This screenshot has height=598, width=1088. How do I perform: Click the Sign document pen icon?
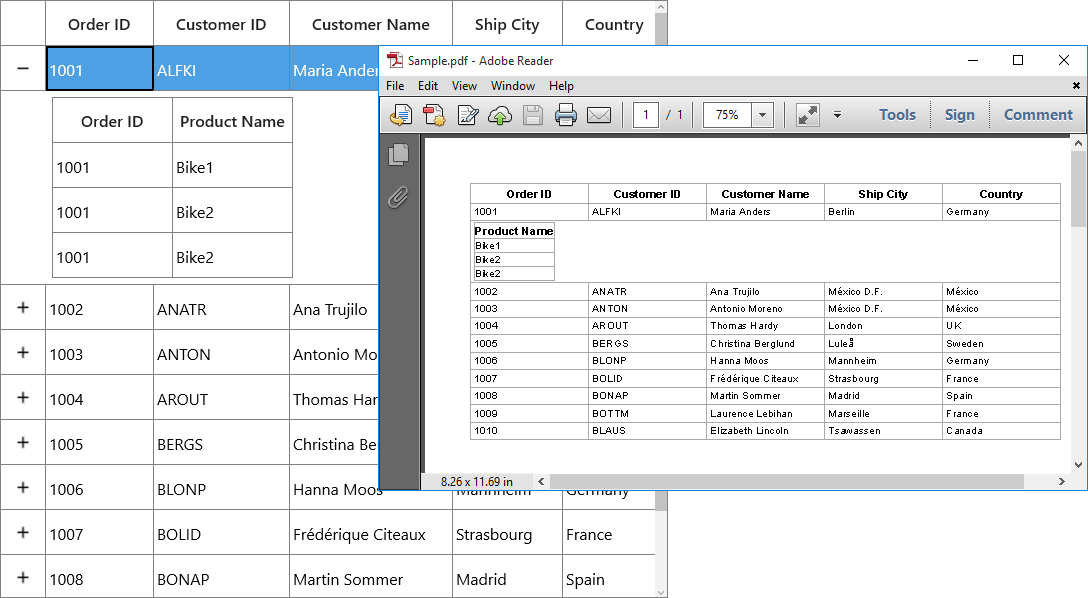click(x=468, y=114)
